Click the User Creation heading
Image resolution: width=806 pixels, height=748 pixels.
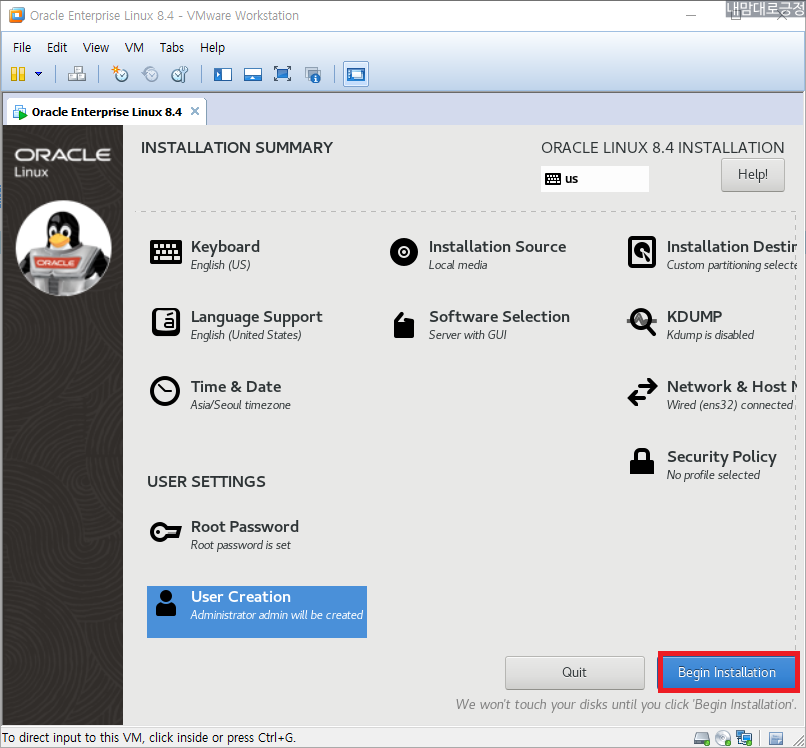click(241, 597)
